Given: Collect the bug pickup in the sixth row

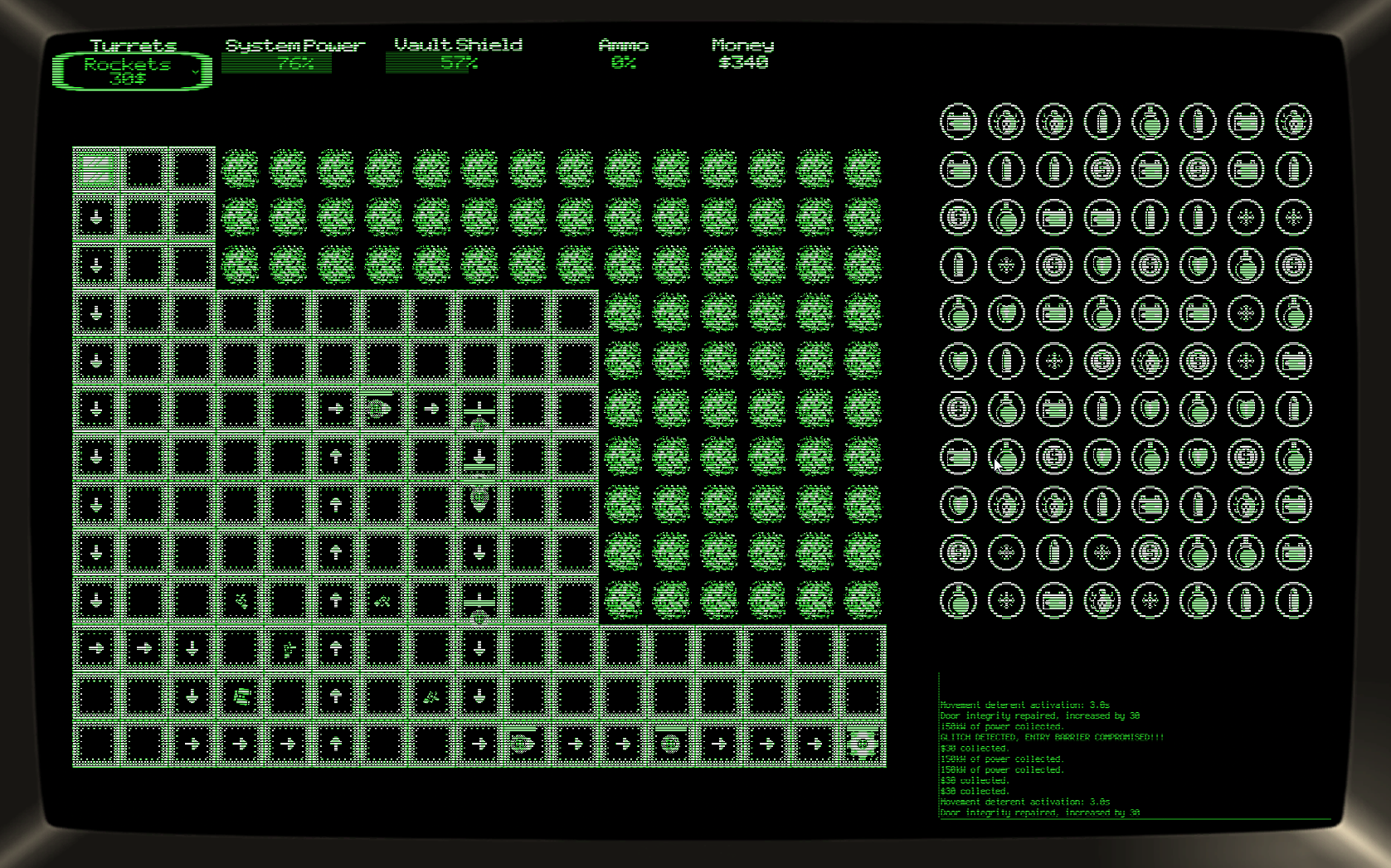Looking at the screenshot, I should pyautogui.click(x=1150, y=361).
